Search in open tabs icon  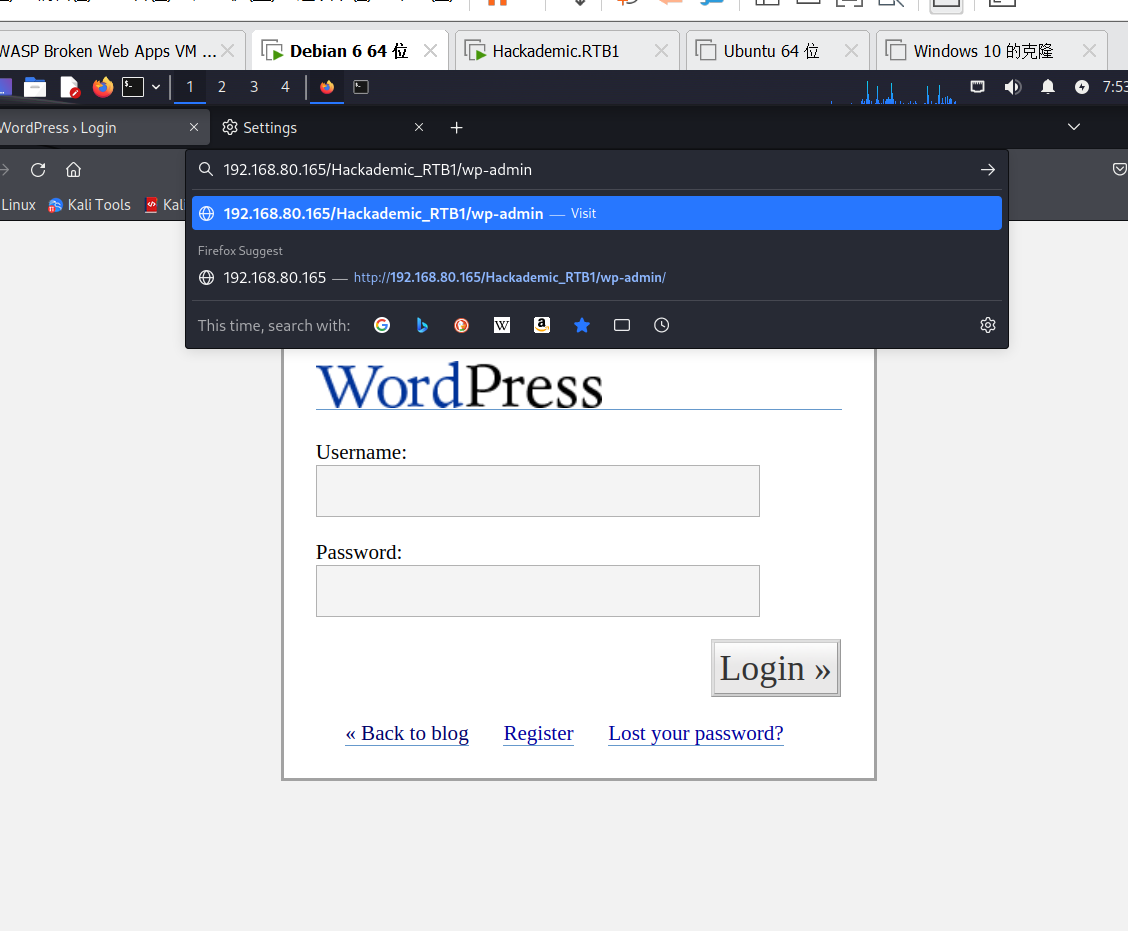click(622, 325)
